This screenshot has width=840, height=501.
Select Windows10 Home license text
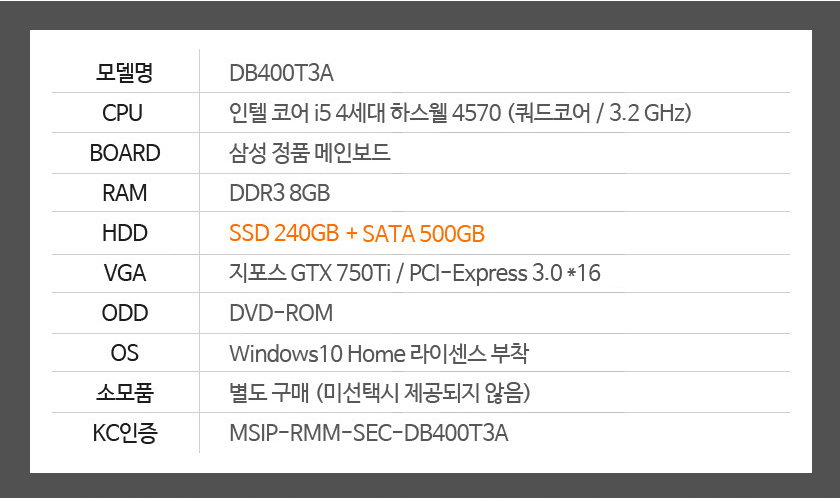pos(379,354)
